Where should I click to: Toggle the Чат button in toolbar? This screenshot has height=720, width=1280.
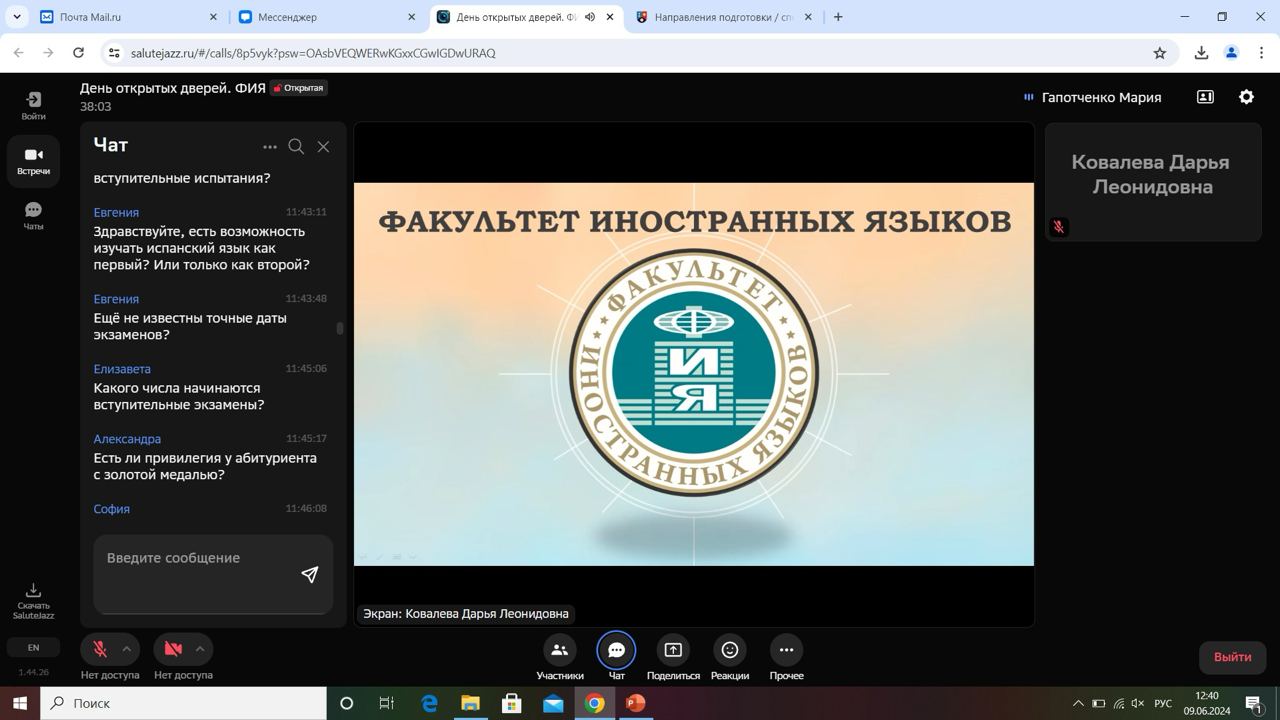[617, 658]
